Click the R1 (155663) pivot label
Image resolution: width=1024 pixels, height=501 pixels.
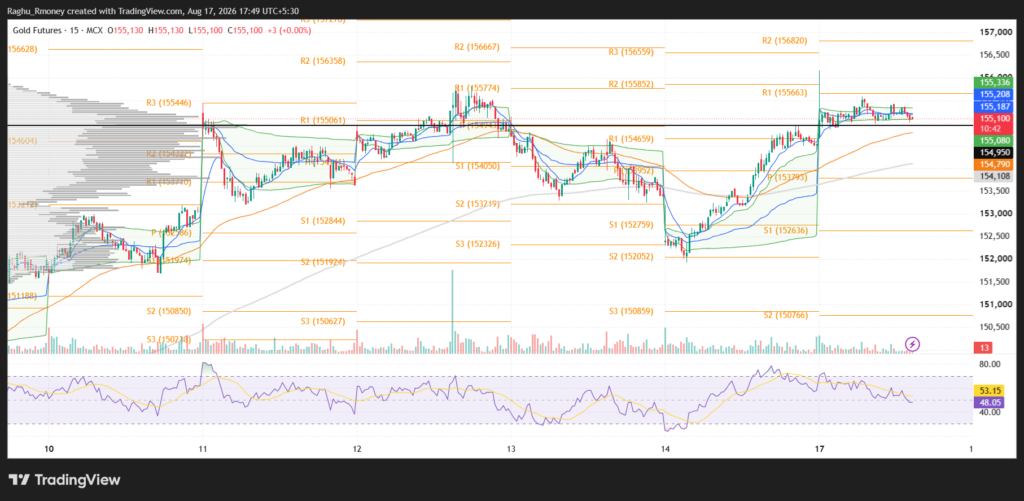pyautogui.click(x=787, y=93)
